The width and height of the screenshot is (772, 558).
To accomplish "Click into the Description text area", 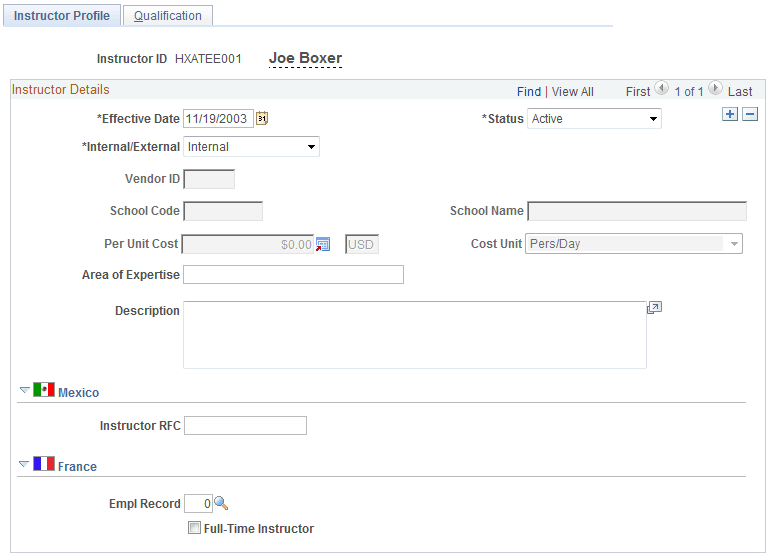I will coord(415,335).
